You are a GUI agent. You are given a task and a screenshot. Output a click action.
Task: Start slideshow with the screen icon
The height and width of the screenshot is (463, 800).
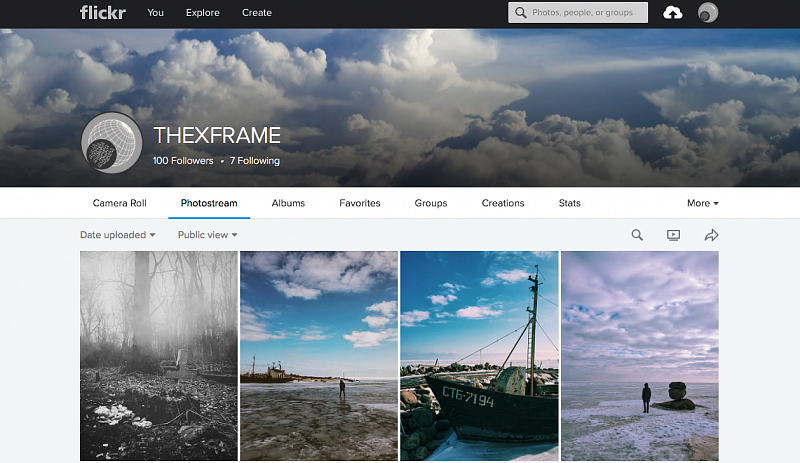pyautogui.click(x=673, y=235)
